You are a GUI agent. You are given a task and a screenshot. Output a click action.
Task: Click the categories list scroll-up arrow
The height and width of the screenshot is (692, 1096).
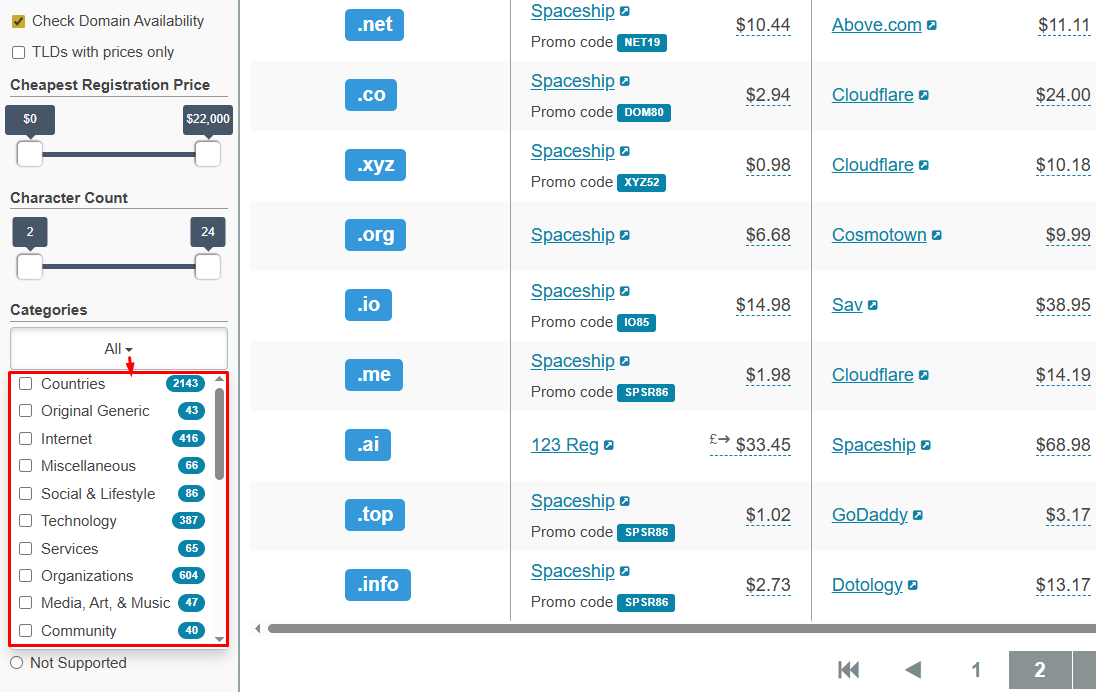(219, 379)
